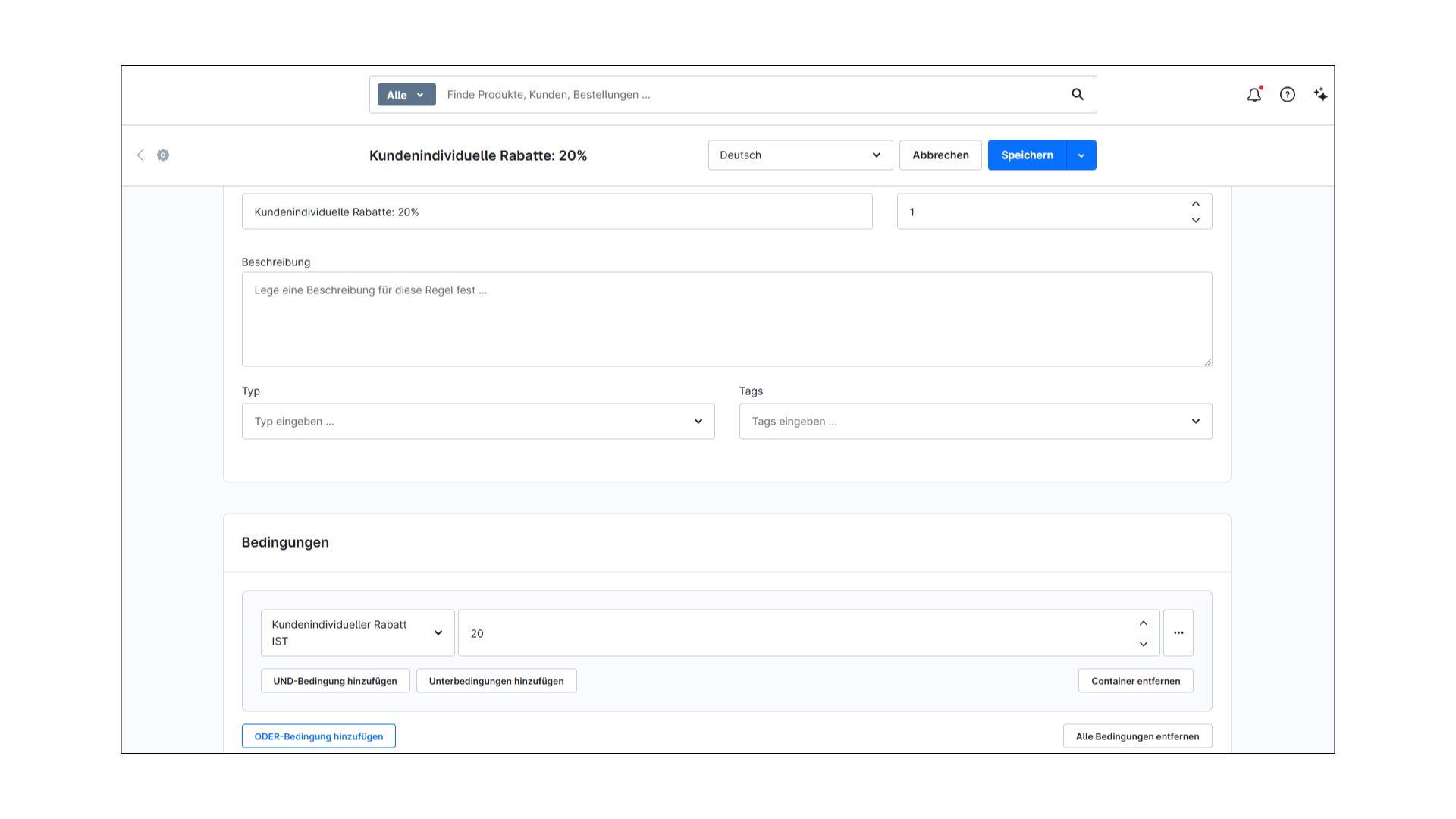Open the notifications bell
Viewport: 1456px width, 819px height.
coord(1254,95)
